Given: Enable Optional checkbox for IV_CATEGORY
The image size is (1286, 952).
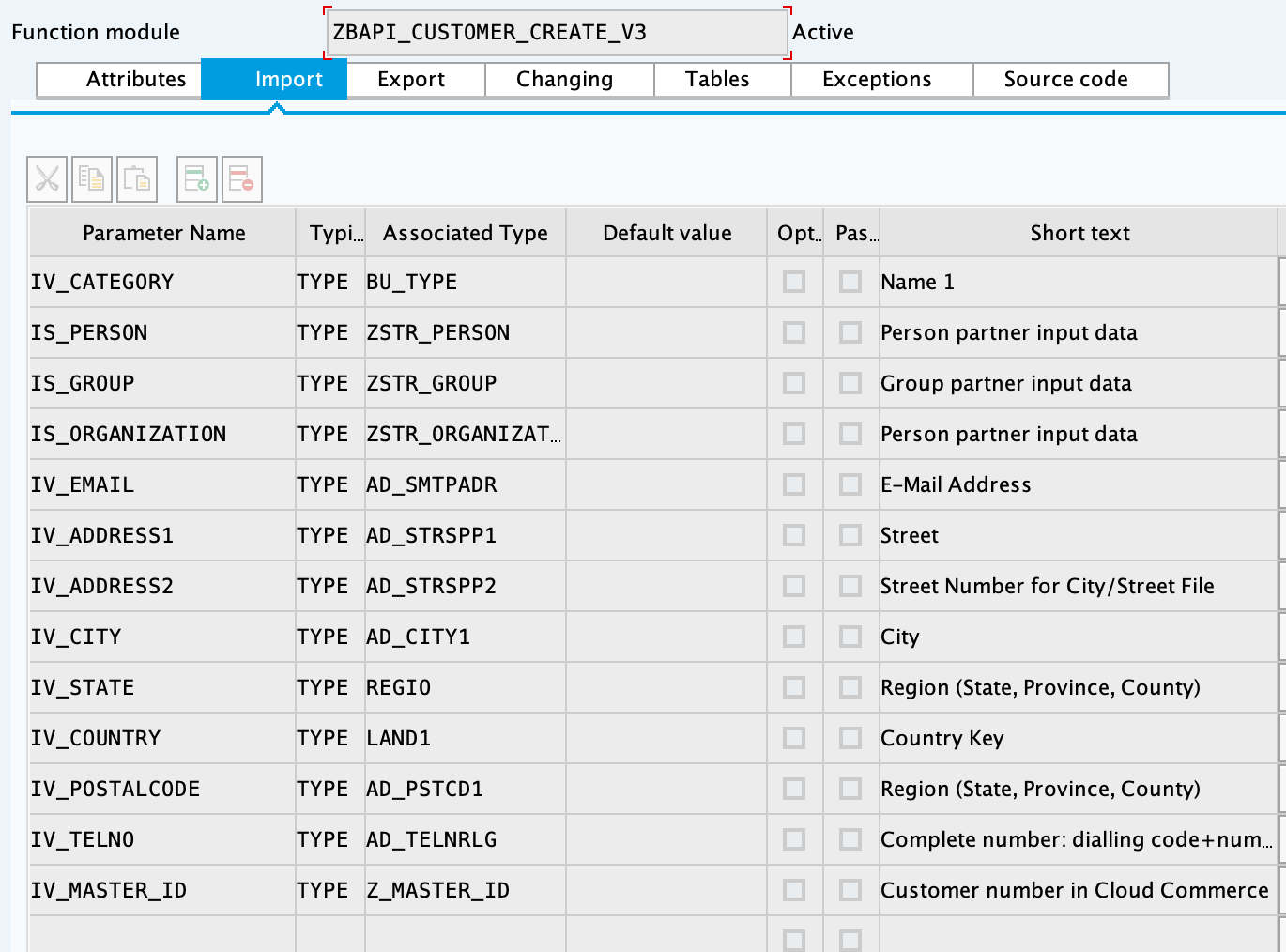Looking at the screenshot, I should click(x=794, y=282).
